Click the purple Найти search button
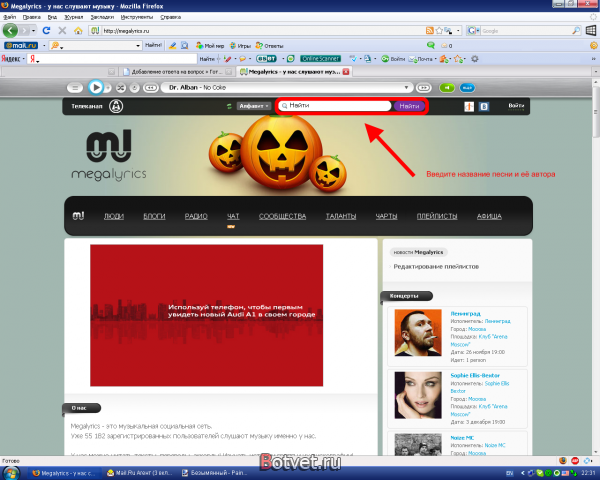Image resolution: width=600 pixels, height=480 pixels. 409,106
